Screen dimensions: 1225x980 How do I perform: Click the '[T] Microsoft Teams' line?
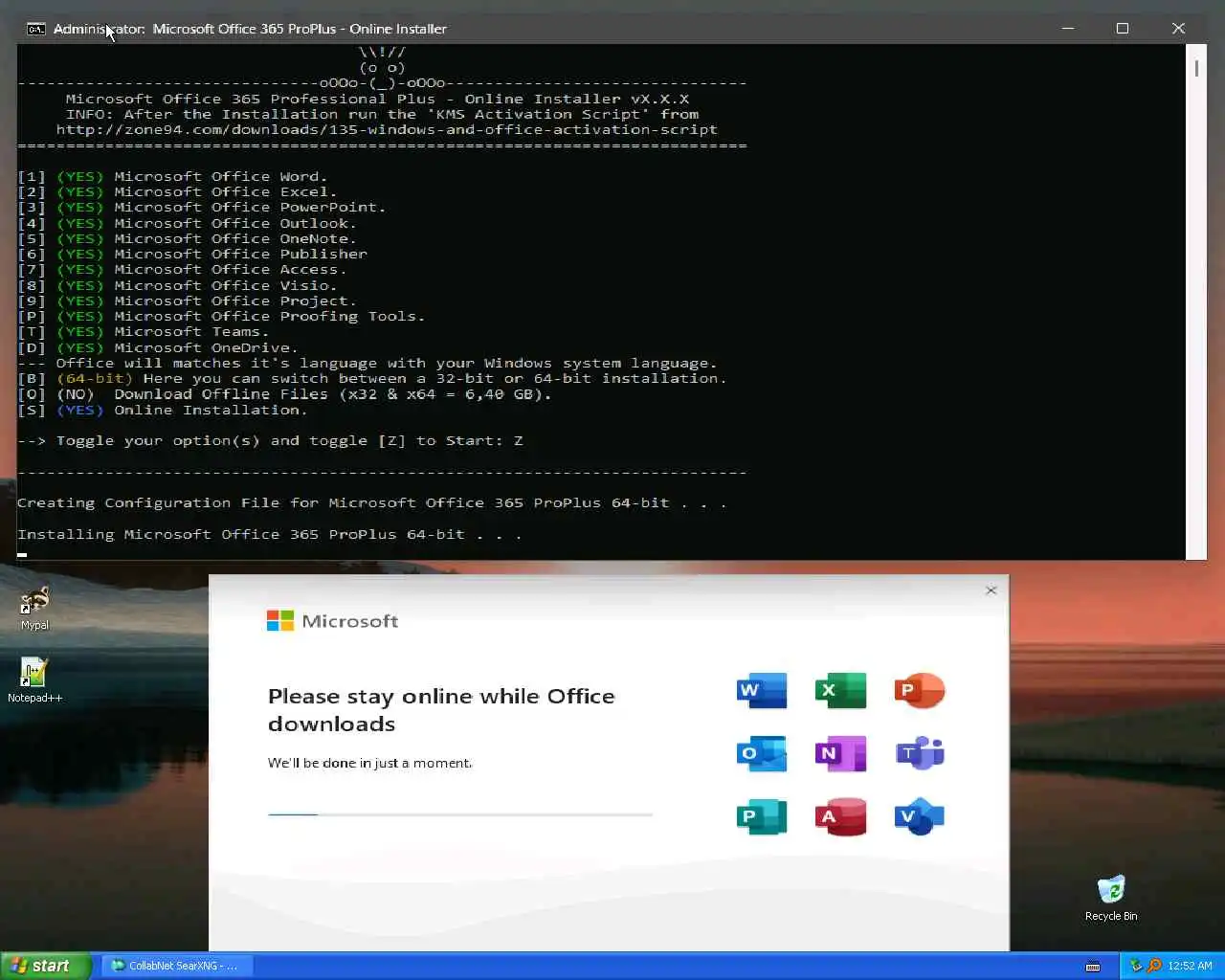click(x=144, y=332)
